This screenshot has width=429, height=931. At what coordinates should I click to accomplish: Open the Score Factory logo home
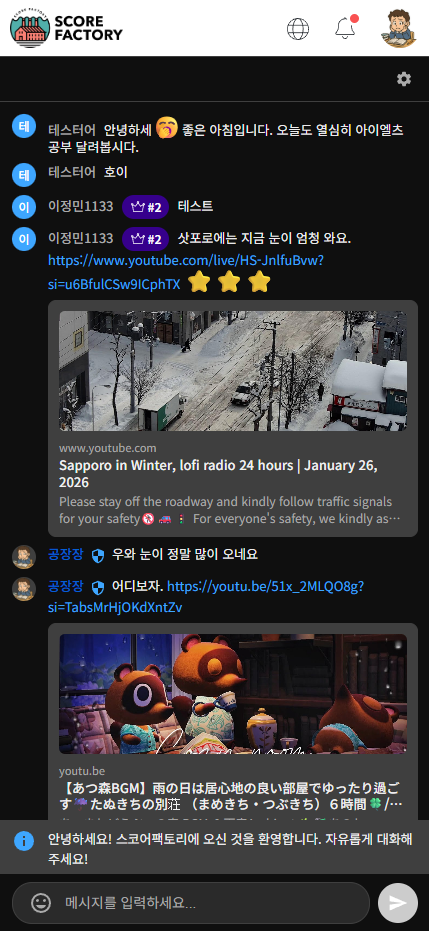coord(66,28)
